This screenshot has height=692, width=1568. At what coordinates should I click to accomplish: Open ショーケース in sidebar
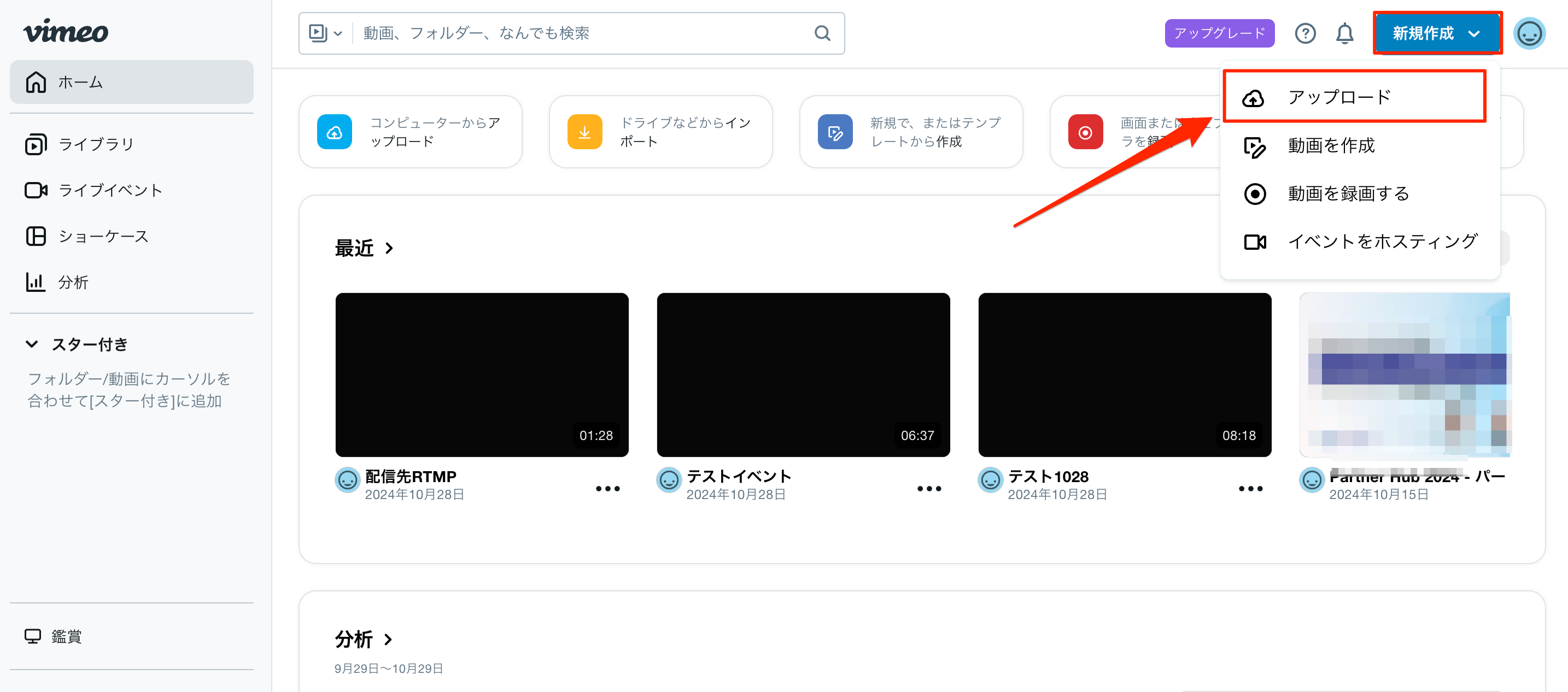pyautogui.click(x=86, y=236)
